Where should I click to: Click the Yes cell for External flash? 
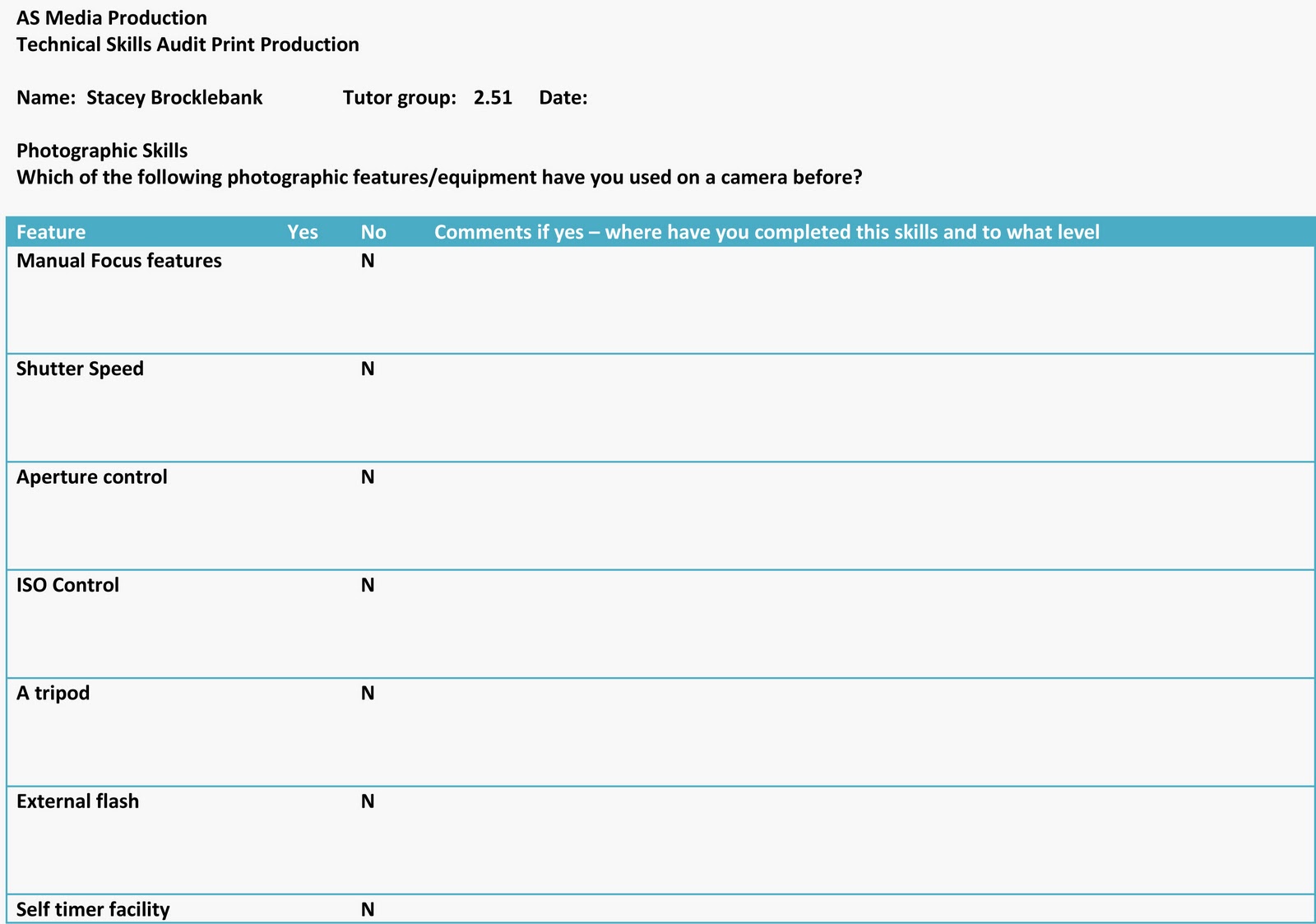(x=316, y=840)
